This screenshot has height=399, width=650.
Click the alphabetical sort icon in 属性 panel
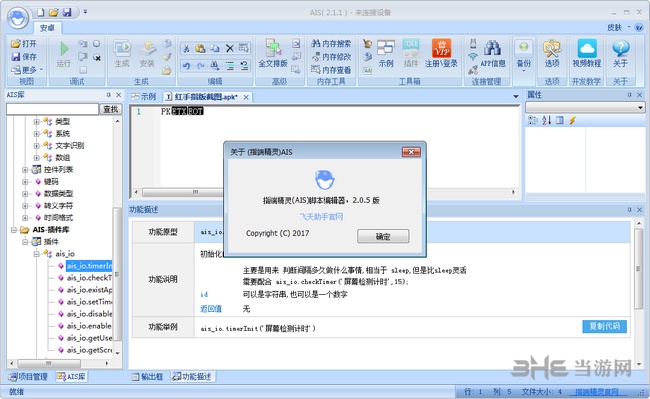click(546, 121)
